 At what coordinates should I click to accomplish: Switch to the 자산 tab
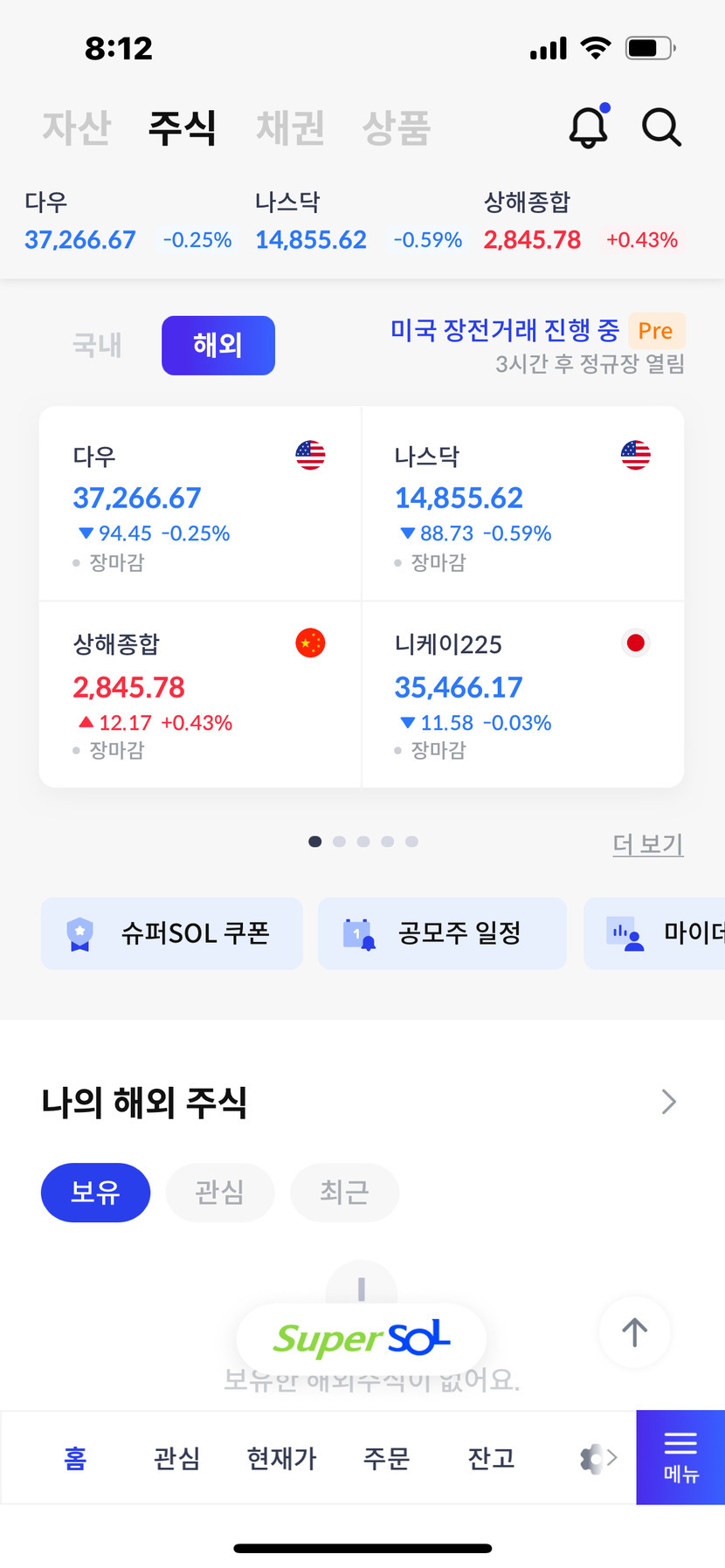pos(77,127)
